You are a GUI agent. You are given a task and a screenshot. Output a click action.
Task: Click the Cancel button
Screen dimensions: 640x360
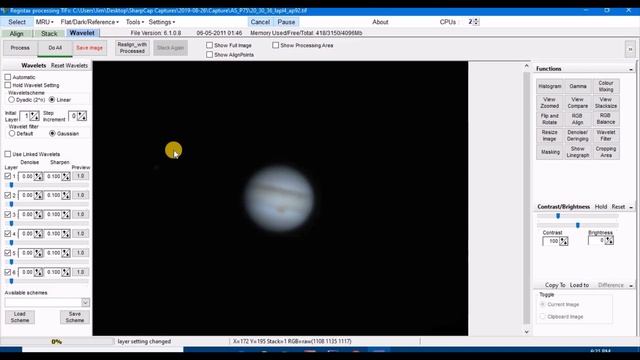click(260, 22)
